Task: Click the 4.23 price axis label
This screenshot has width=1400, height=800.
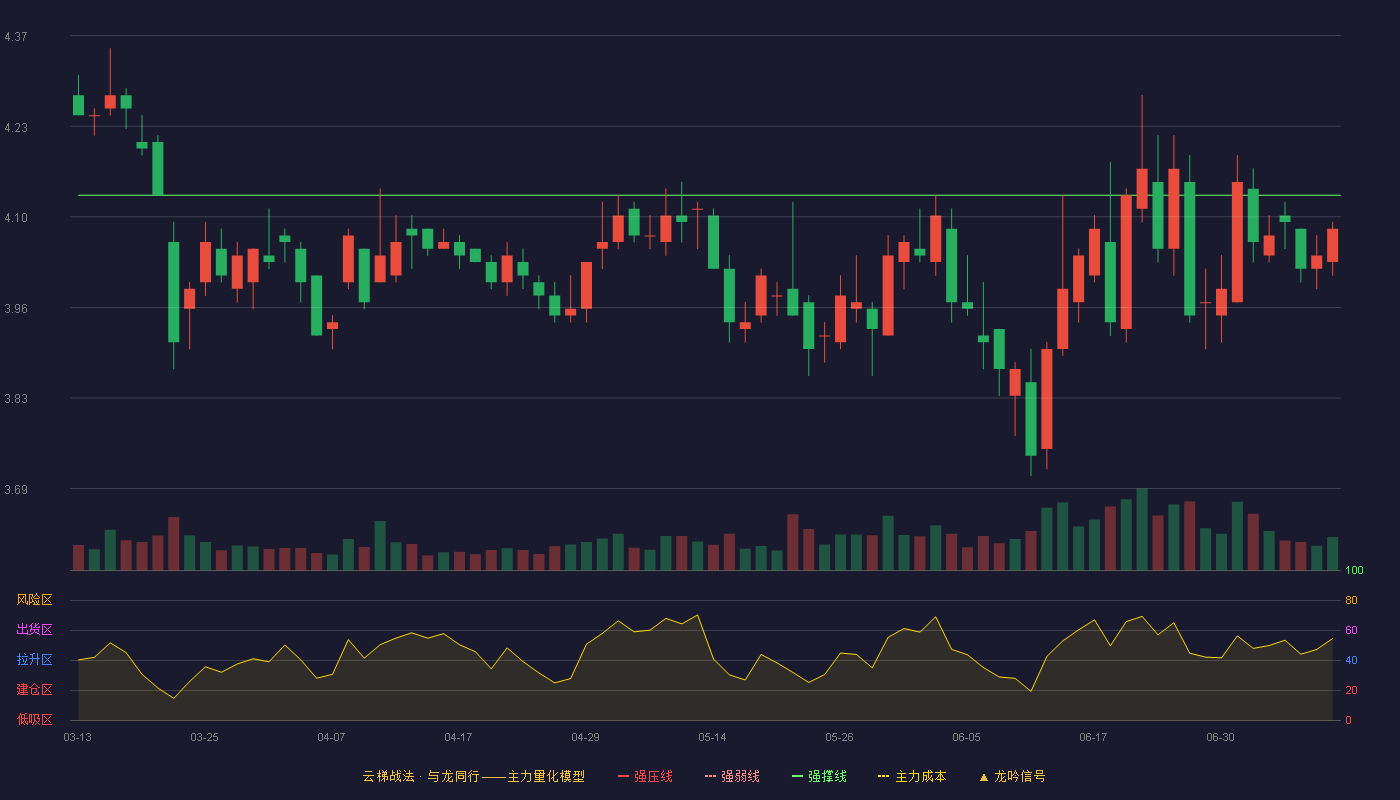Action: [16, 128]
